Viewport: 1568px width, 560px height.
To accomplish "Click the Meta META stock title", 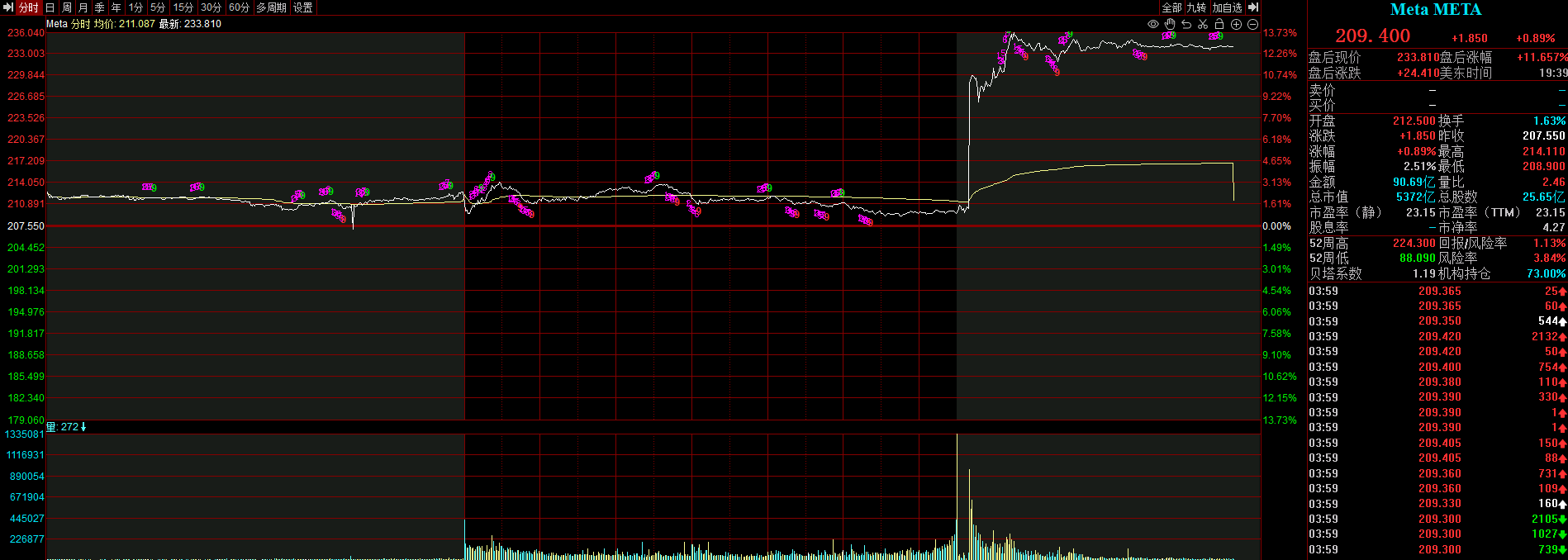I will (1436, 10).
